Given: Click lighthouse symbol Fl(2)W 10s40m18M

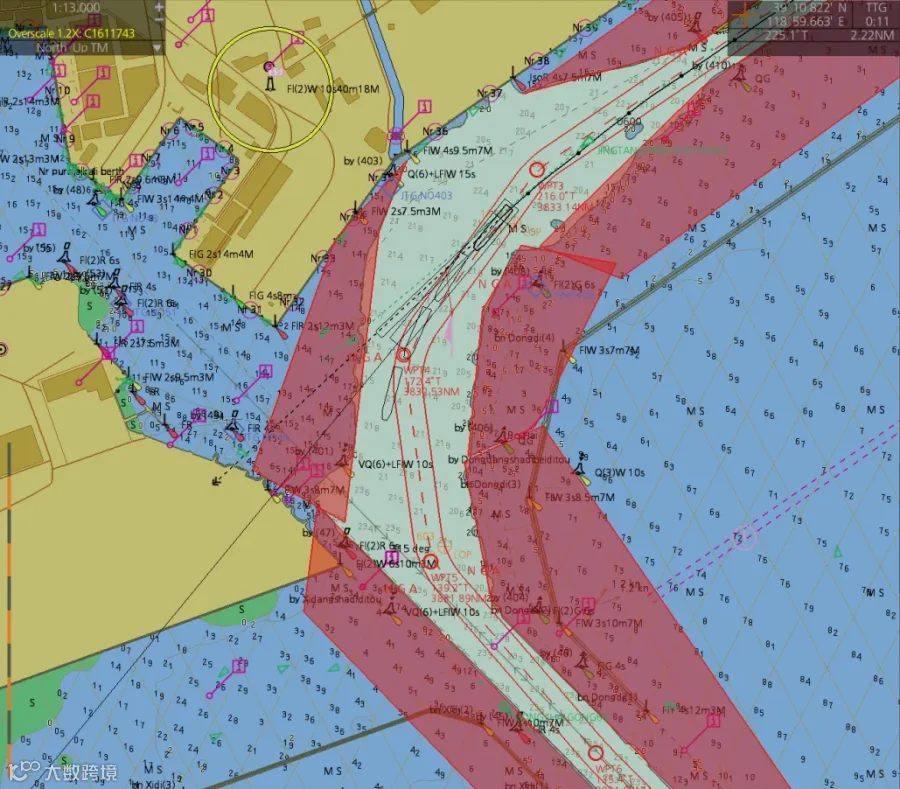Looking at the screenshot, I should pos(269,76).
